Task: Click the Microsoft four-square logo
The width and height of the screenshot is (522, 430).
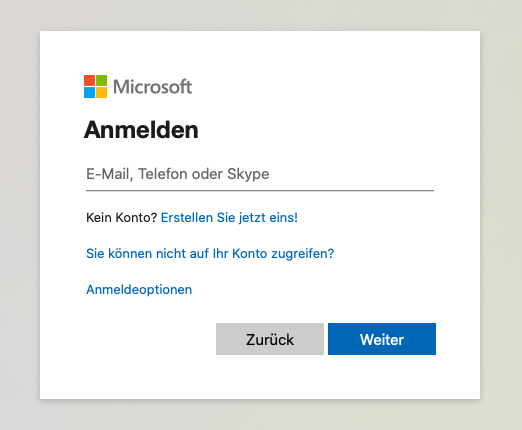Action: (x=95, y=86)
